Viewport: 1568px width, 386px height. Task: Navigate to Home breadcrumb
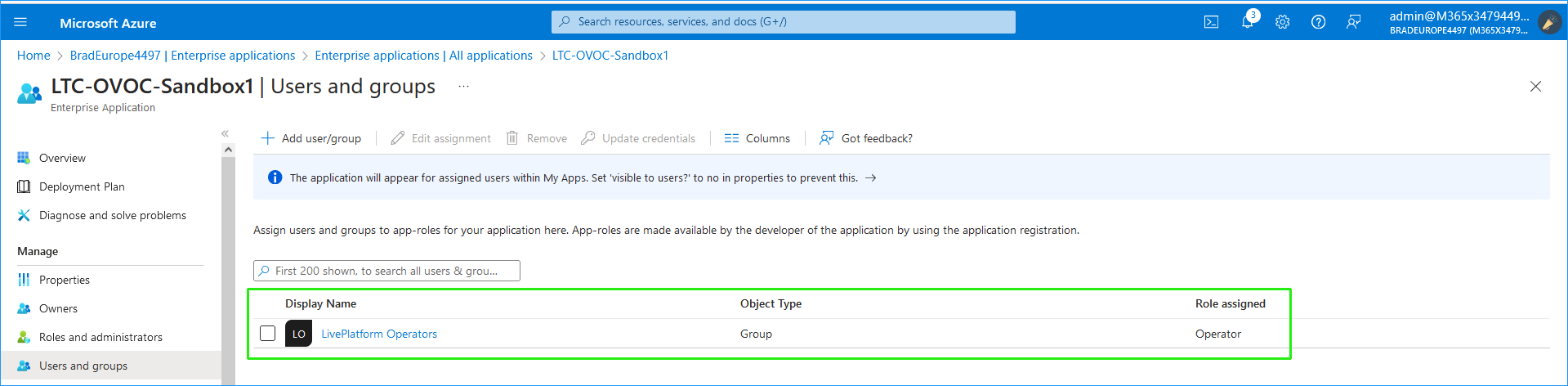coord(34,56)
